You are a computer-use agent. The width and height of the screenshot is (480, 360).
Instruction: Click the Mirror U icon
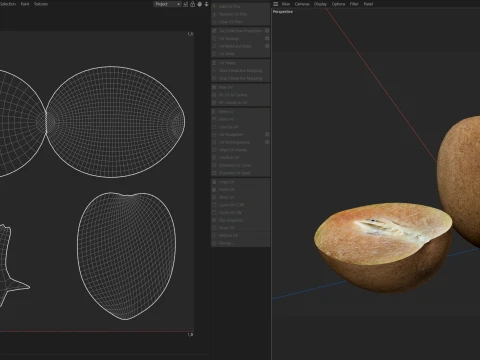(x=214, y=111)
